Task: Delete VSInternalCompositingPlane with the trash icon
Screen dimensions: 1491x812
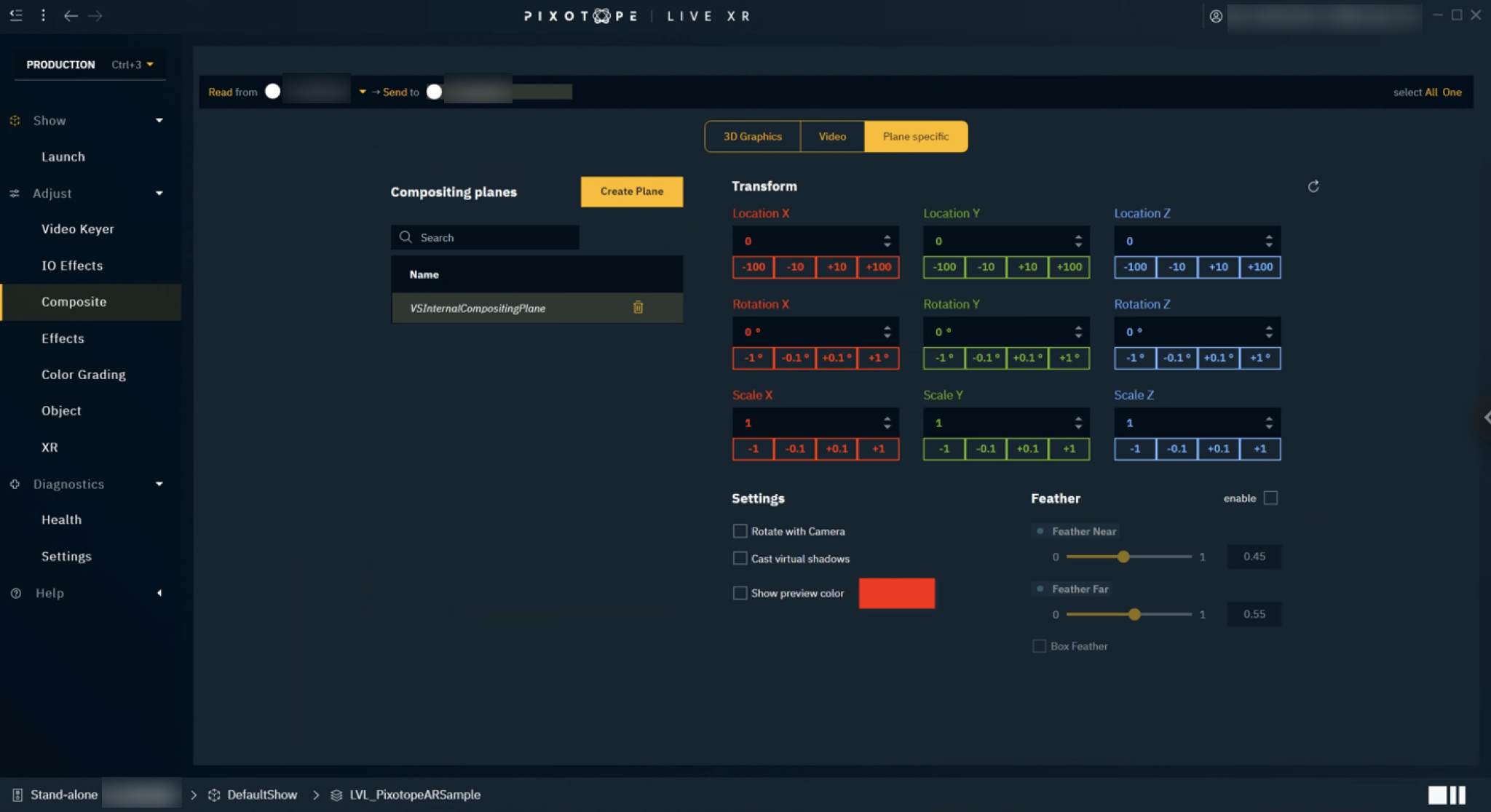Action: tap(638, 308)
